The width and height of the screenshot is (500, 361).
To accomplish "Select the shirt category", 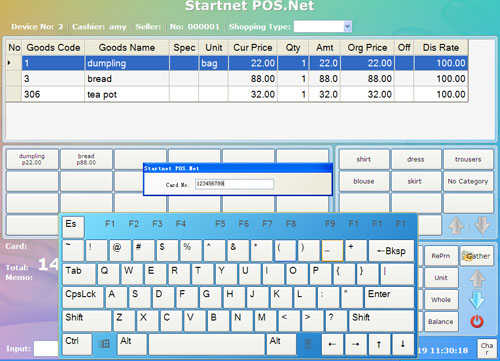I will [364, 159].
